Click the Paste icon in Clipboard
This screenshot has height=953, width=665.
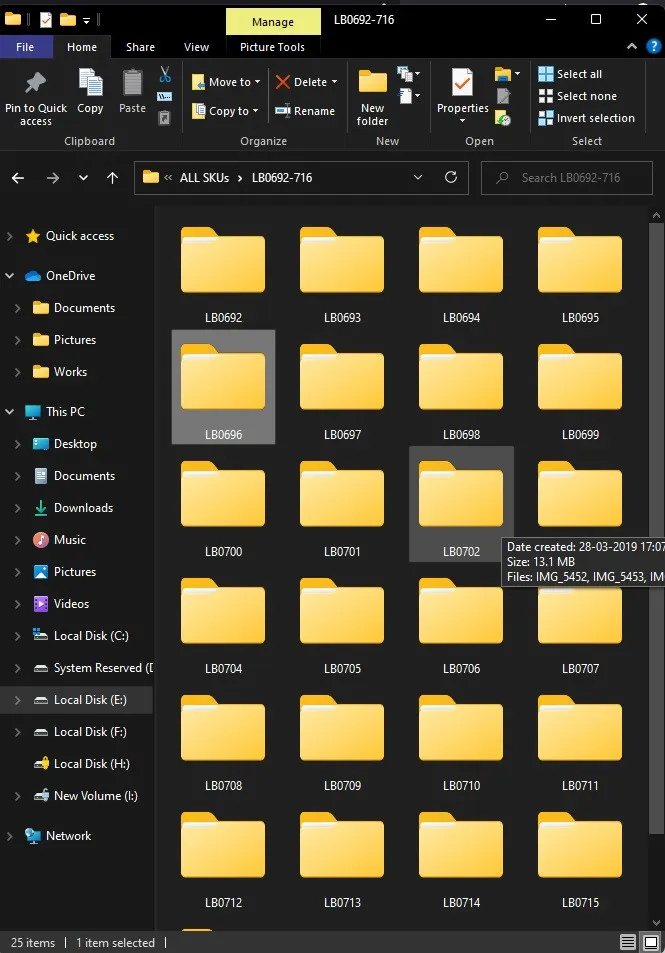point(132,91)
